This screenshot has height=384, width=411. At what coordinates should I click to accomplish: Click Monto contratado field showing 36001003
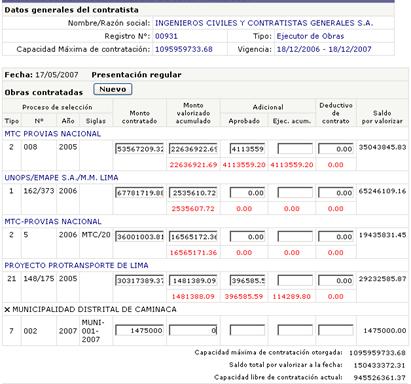pos(140,237)
